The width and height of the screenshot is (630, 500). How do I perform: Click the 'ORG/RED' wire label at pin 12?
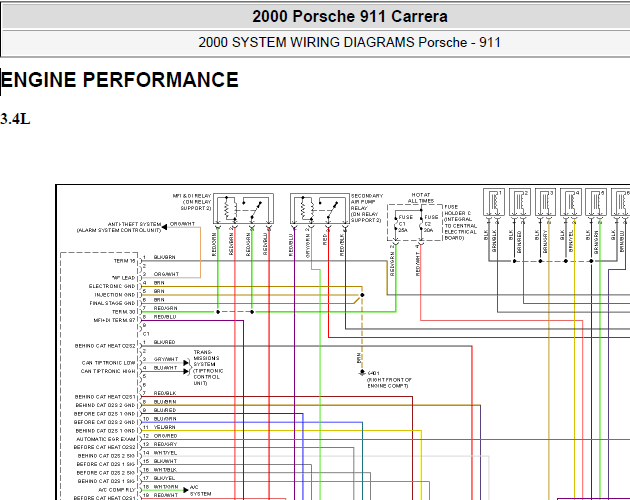[x=165, y=435]
